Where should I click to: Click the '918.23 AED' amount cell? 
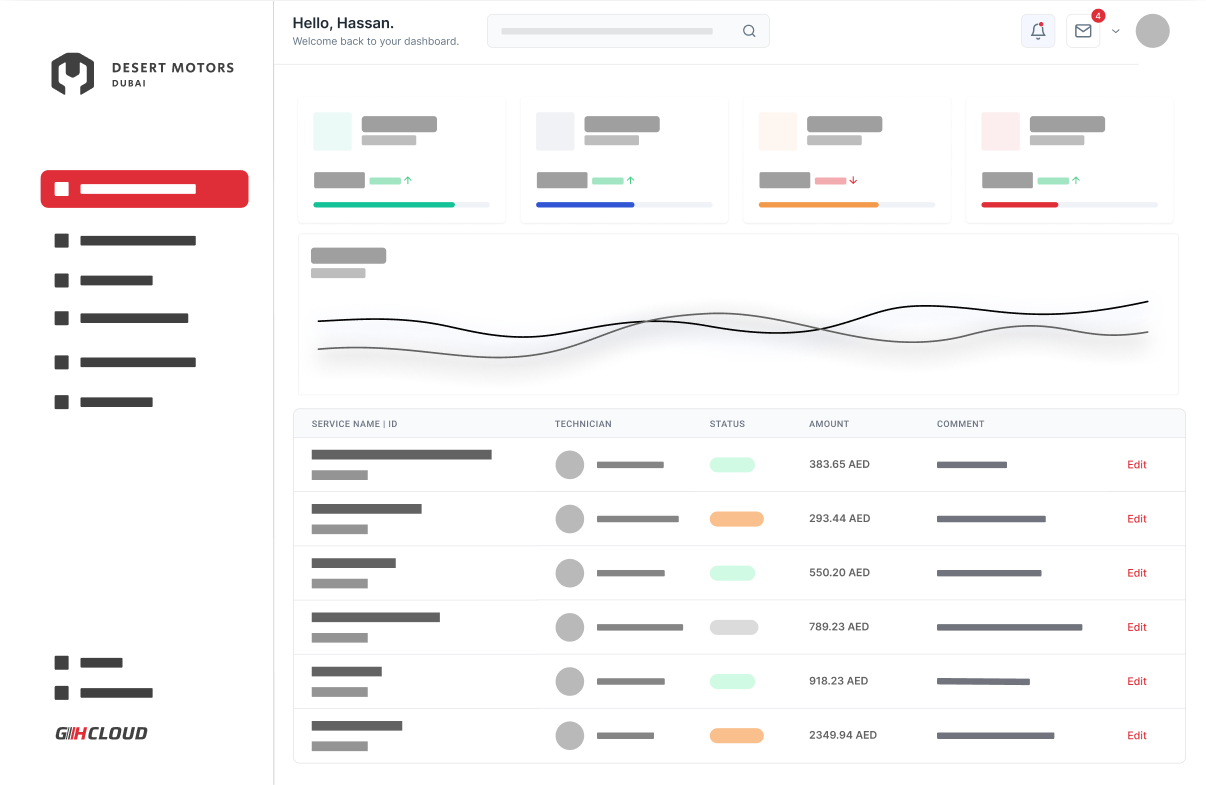coord(839,681)
